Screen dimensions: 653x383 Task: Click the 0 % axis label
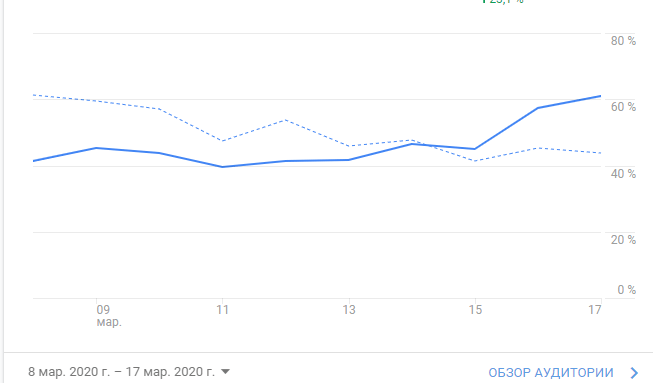[x=626, y=290]
